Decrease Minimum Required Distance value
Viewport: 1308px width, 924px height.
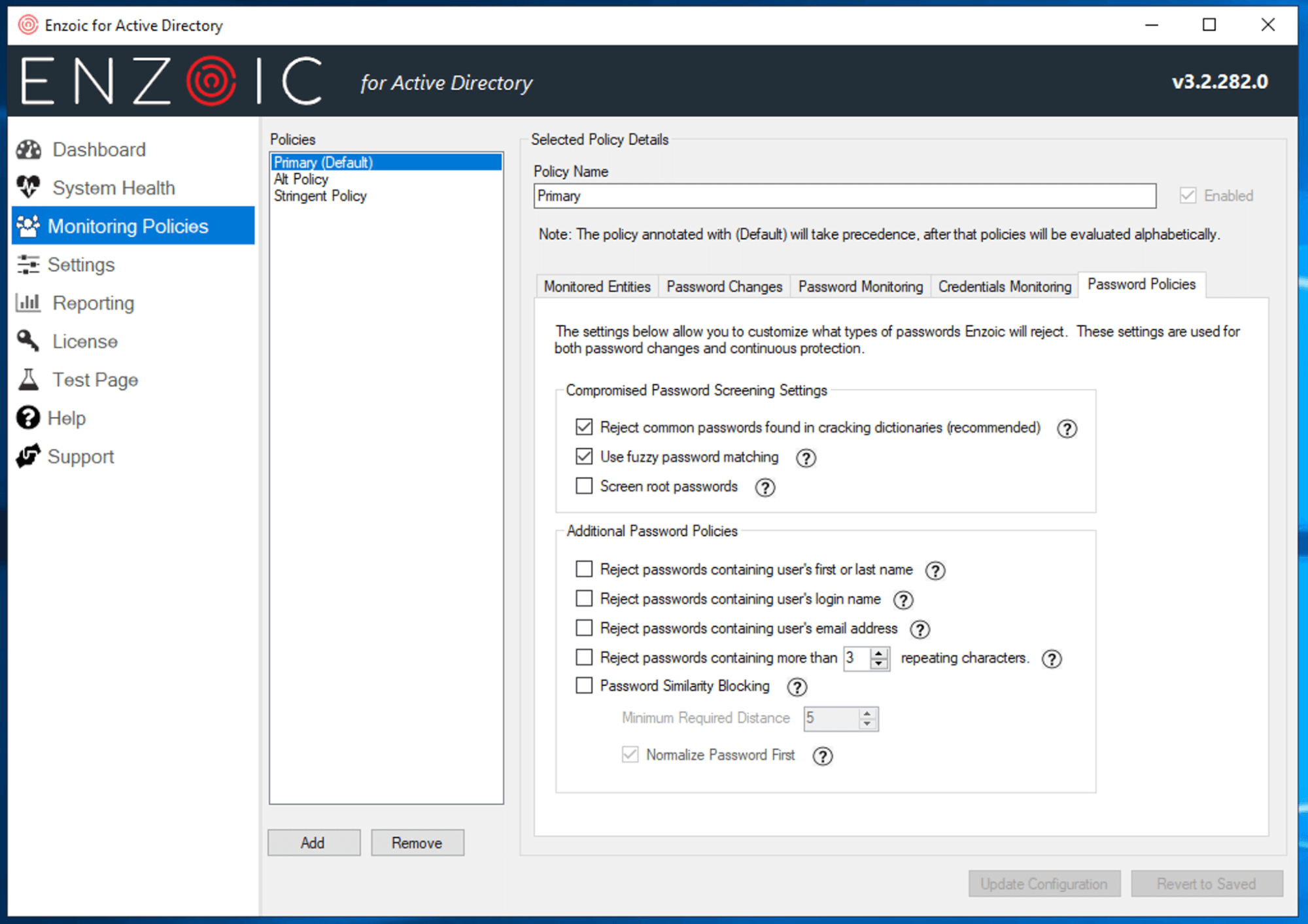pyautogui.click(x=867, y=723)
